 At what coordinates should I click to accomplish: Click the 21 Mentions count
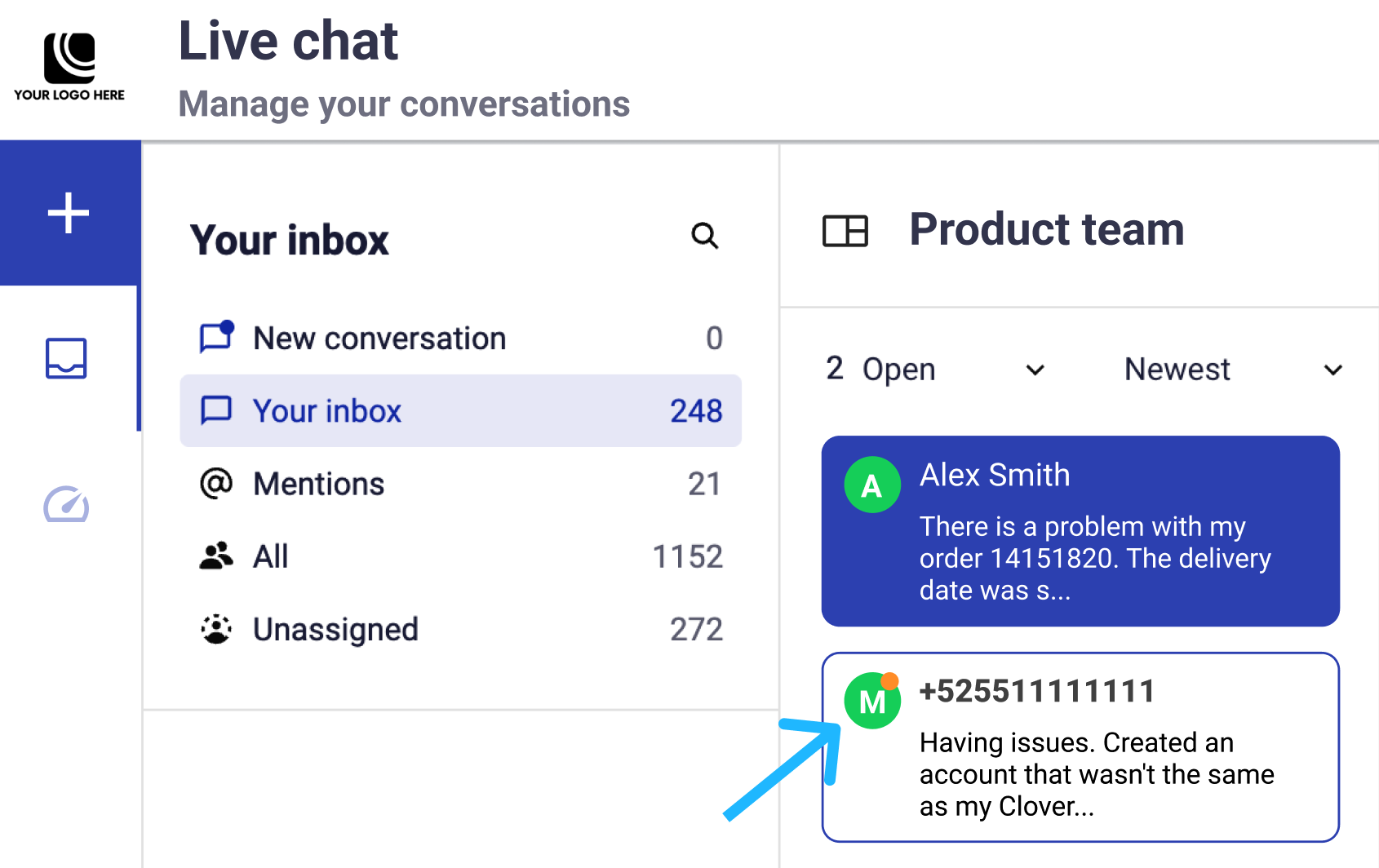coord(704,485)
